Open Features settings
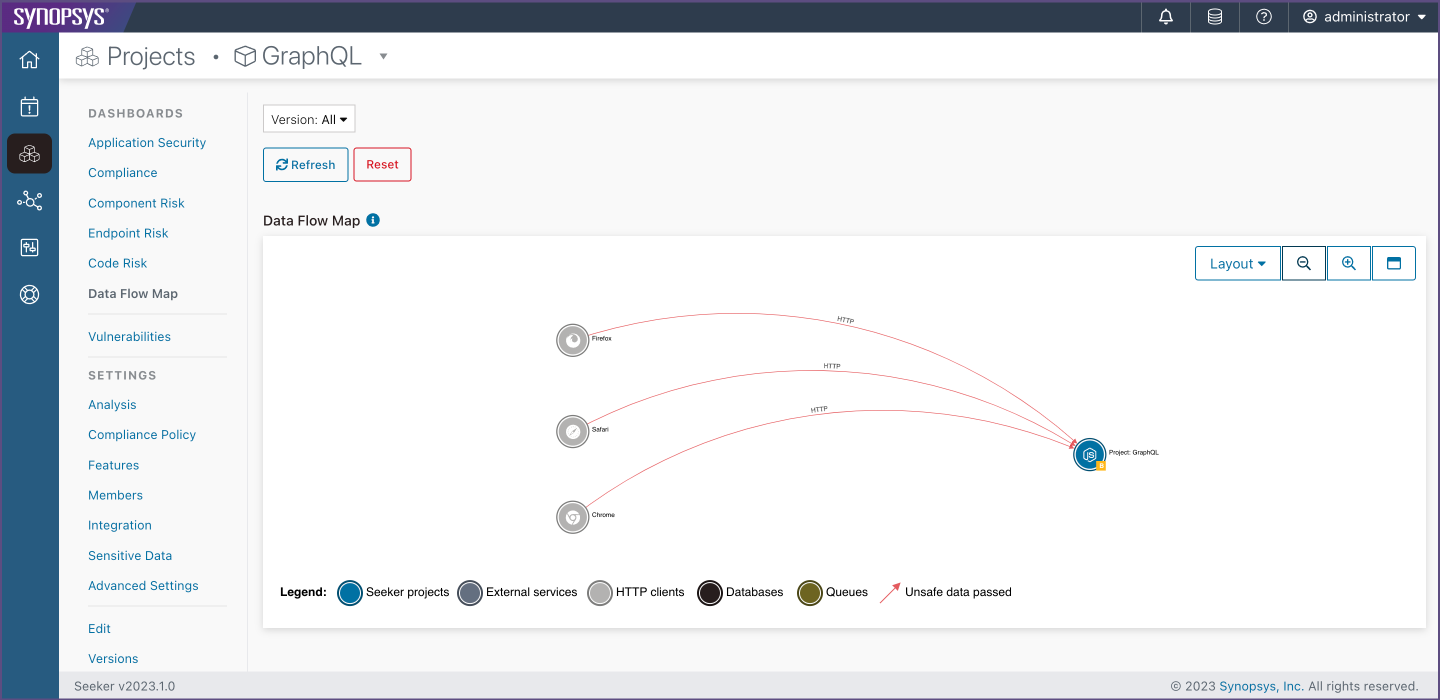This screenshot has width=1440, height=700. [114, 465]
